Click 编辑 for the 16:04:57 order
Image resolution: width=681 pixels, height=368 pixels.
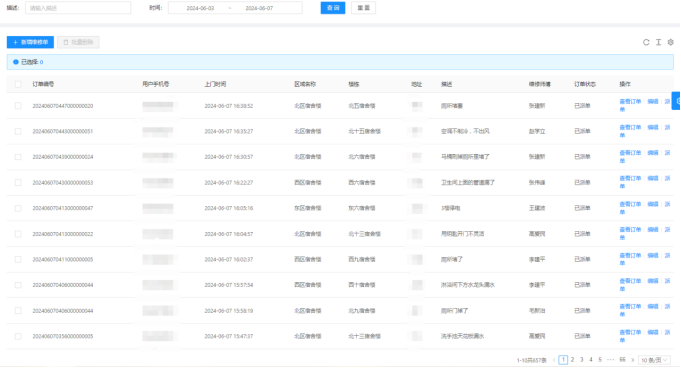click(653, 230)
